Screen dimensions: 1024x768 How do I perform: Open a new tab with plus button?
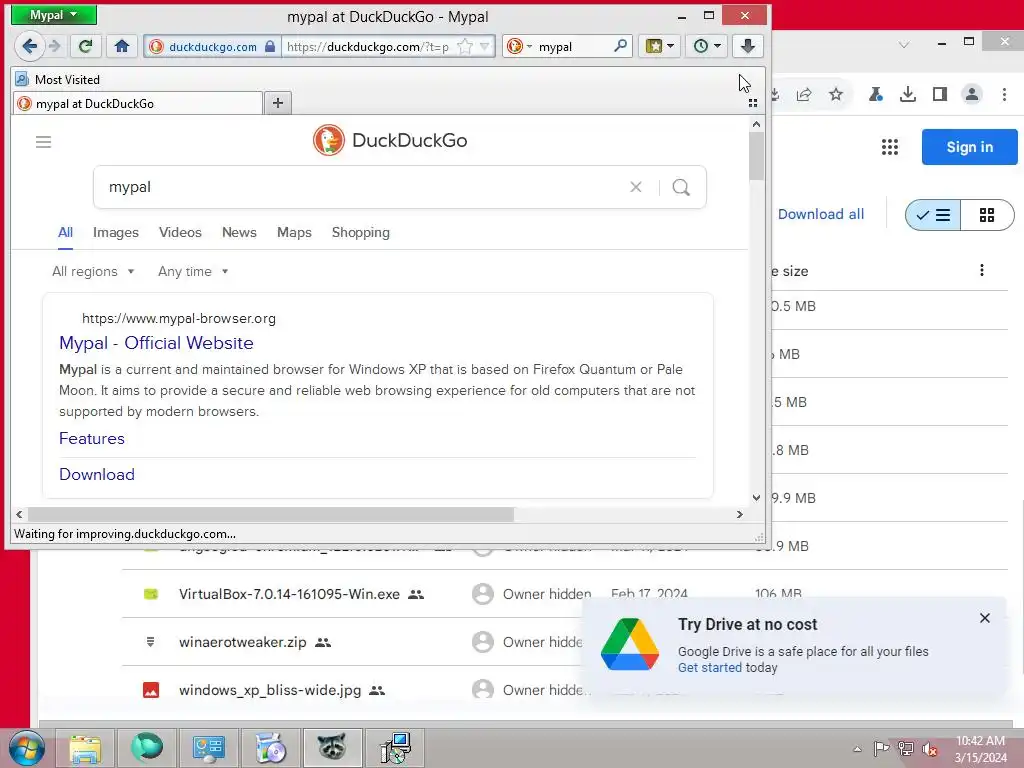(278, 103)
